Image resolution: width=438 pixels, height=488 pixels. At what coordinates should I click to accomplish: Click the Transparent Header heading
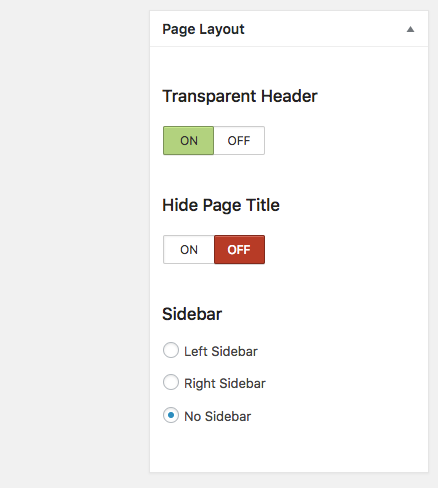point(240,96)
